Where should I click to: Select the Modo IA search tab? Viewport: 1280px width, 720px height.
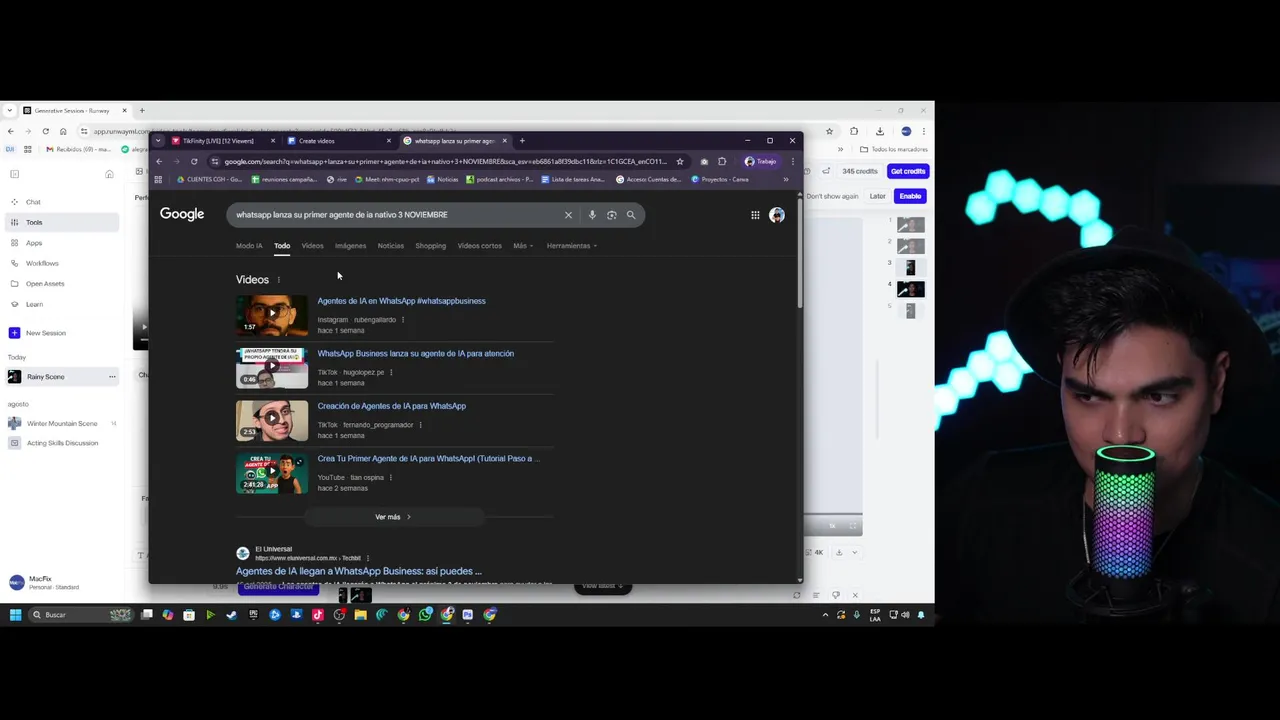click(x=249, y=246)
